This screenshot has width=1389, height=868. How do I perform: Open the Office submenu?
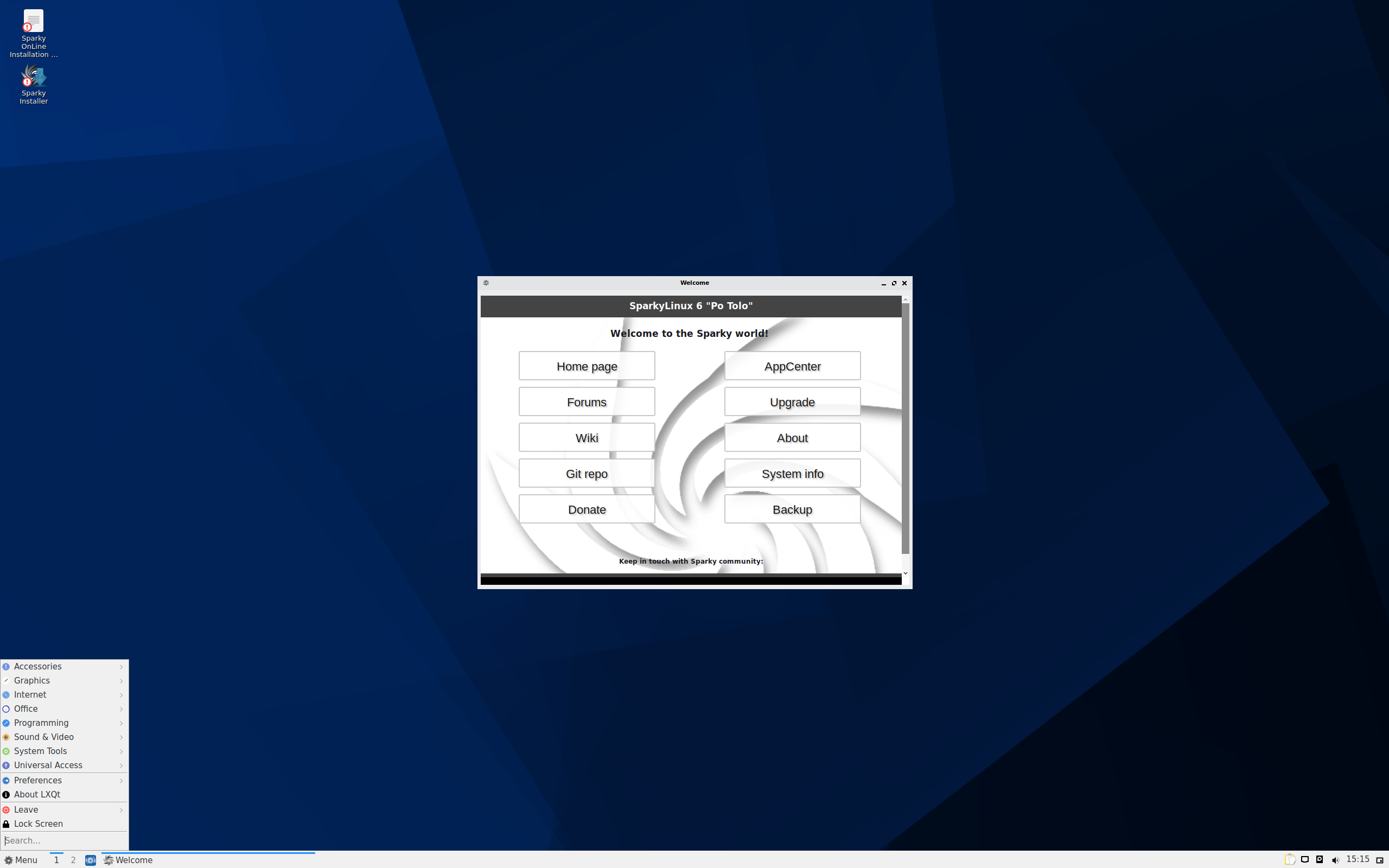(63, 709)
